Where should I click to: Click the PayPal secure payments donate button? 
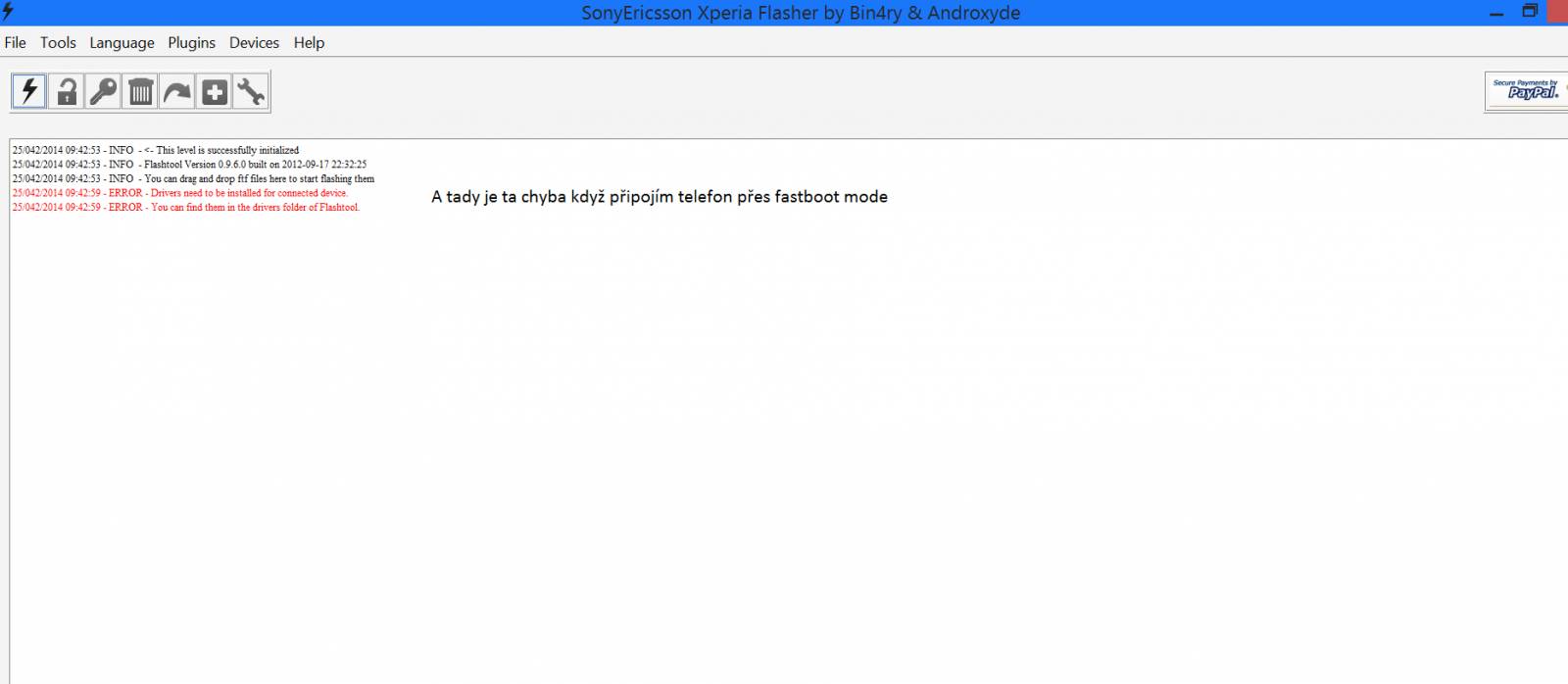[1526, 90]
